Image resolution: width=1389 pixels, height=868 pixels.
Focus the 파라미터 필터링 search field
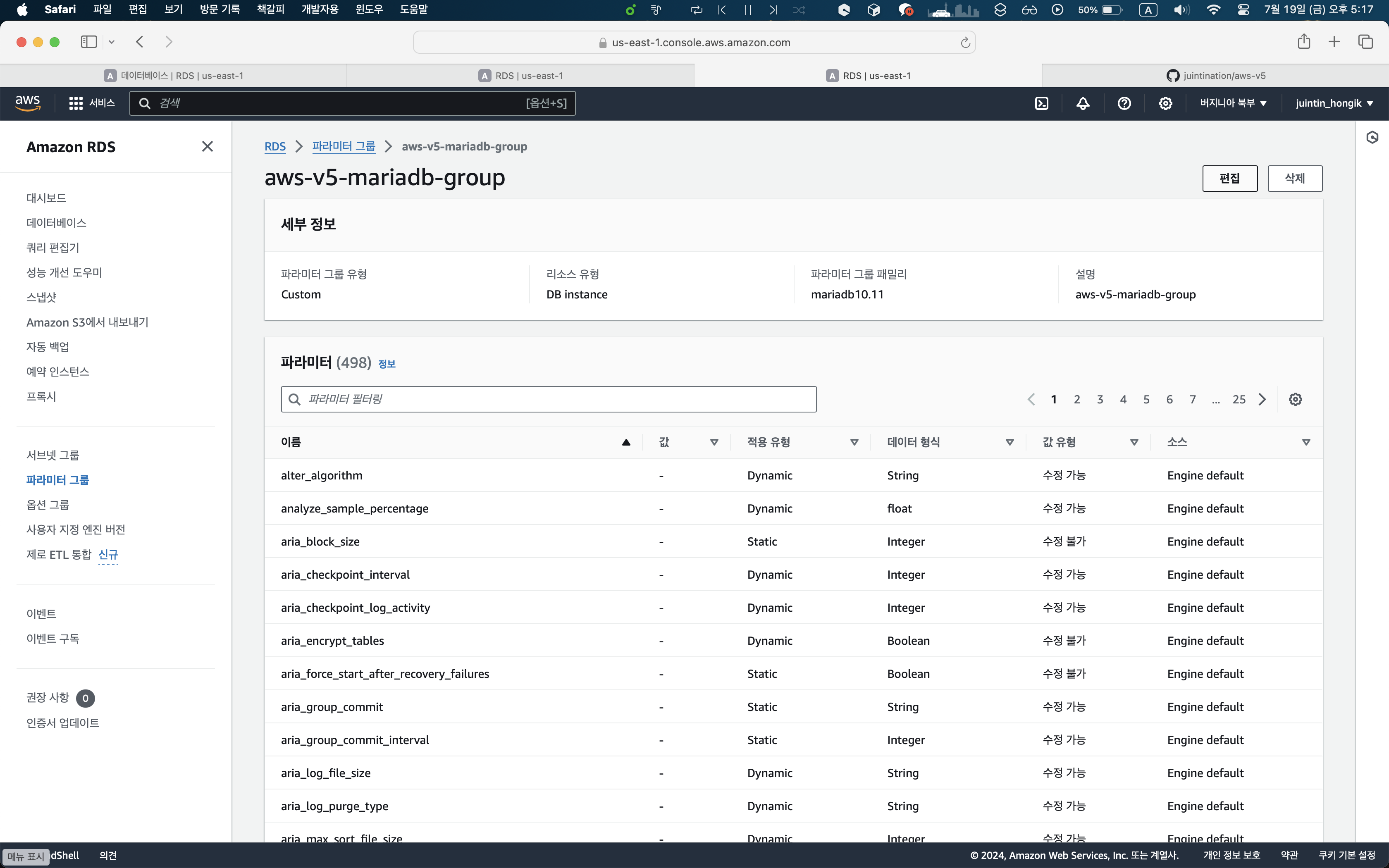(548, 400)
